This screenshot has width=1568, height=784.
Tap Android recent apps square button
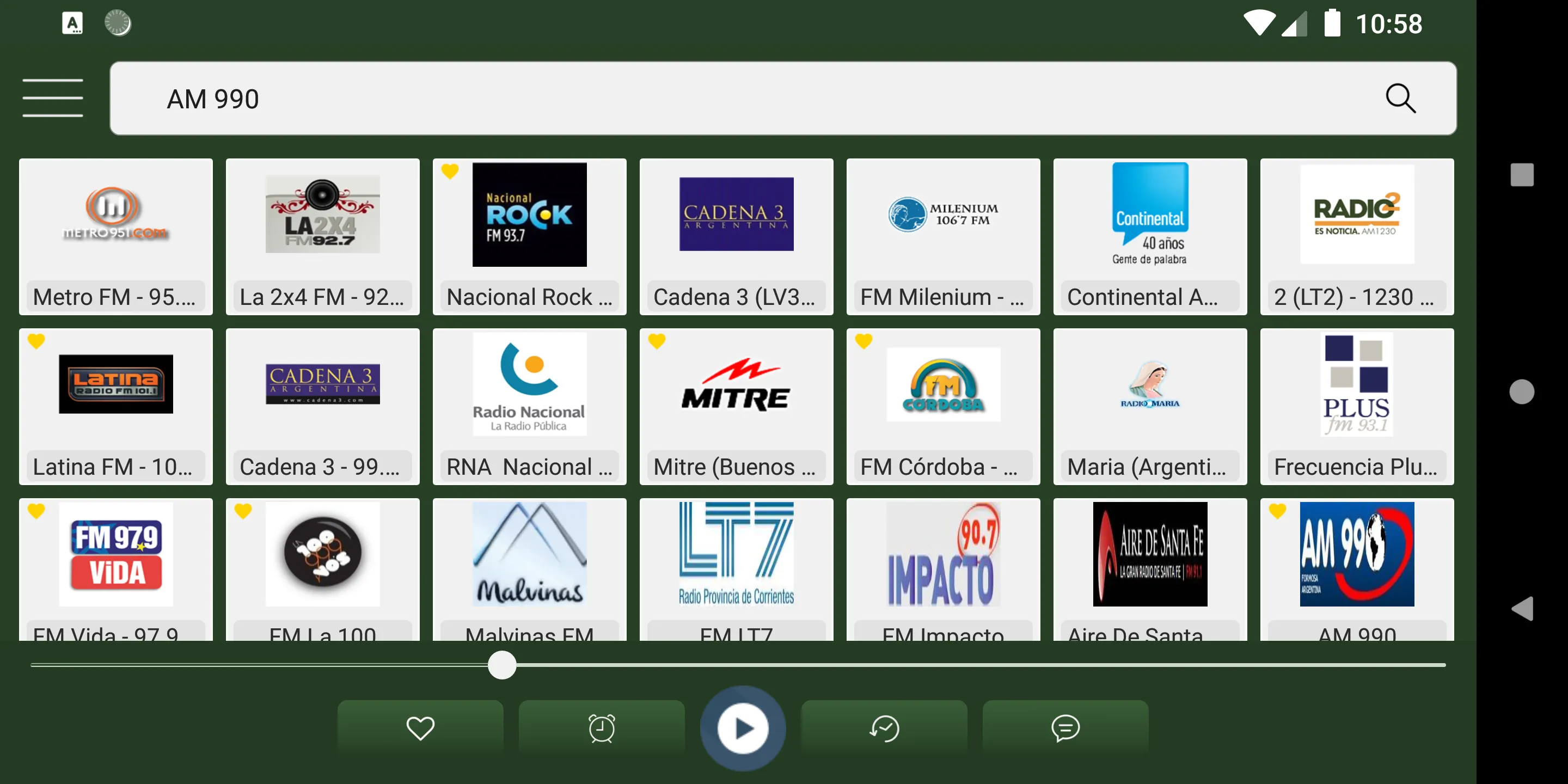1522,175
